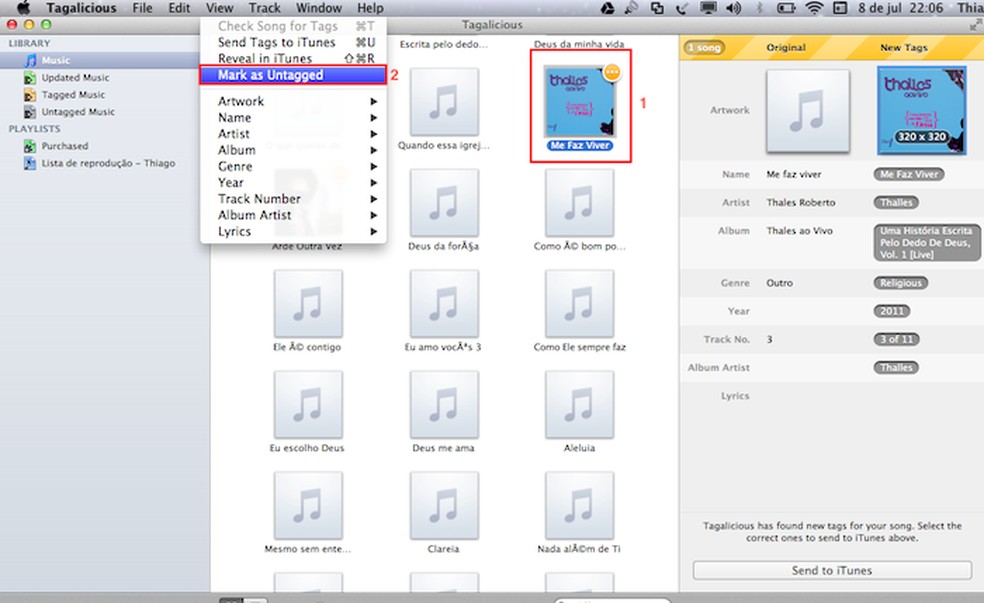Expand the Track Number submenu
The image size is (984, 603).
pos(292,200)
